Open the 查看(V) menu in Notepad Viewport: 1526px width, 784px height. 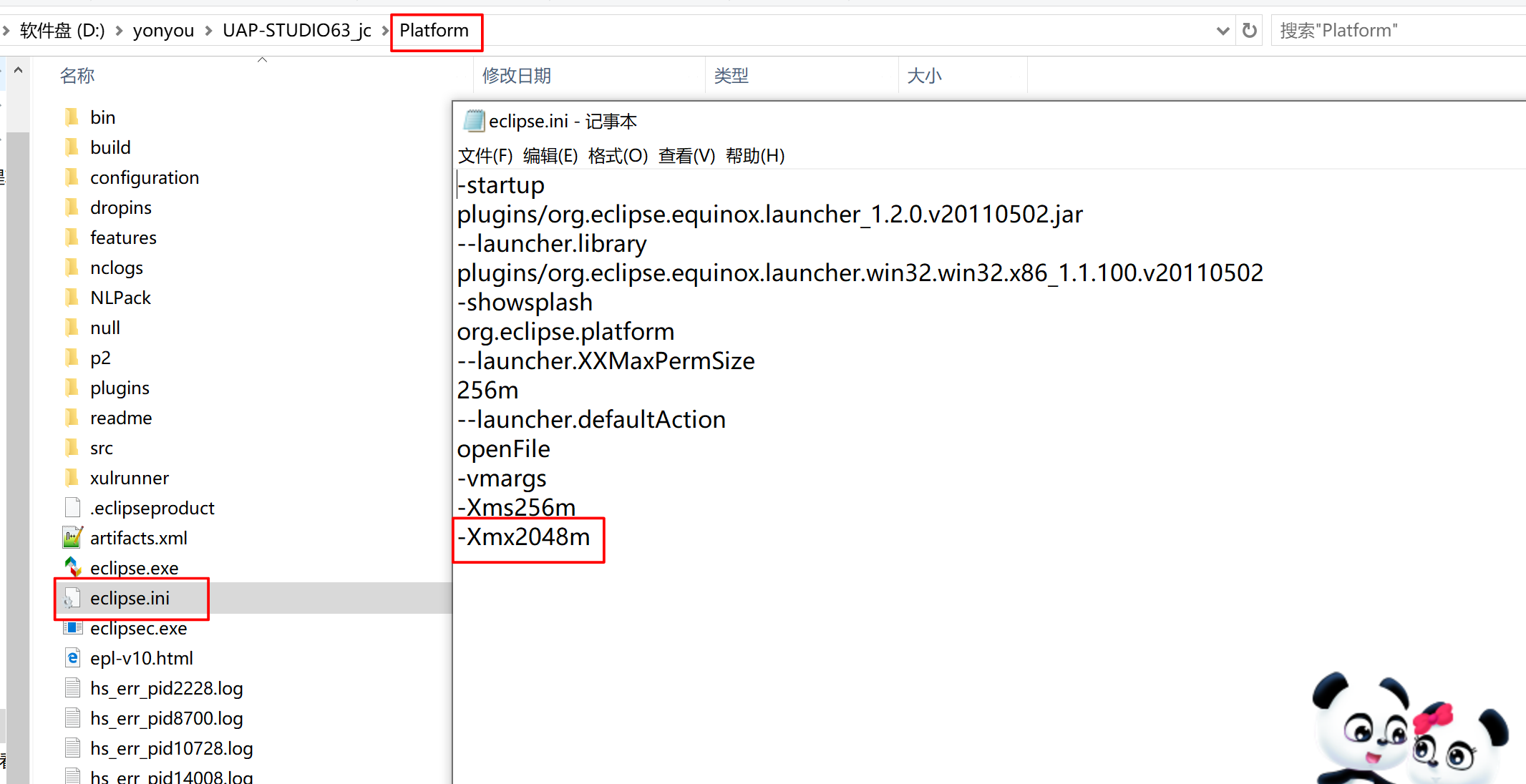coord(686,155)
